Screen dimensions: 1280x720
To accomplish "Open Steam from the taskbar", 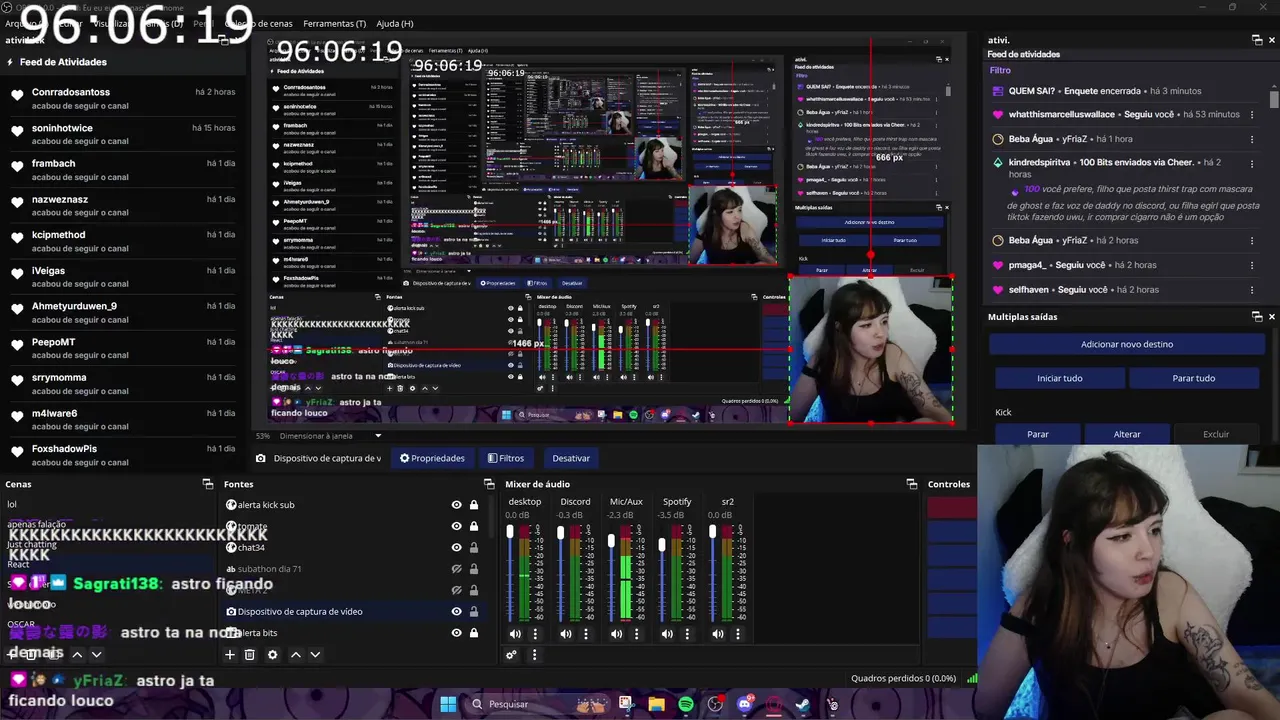I will coord(802,704).
